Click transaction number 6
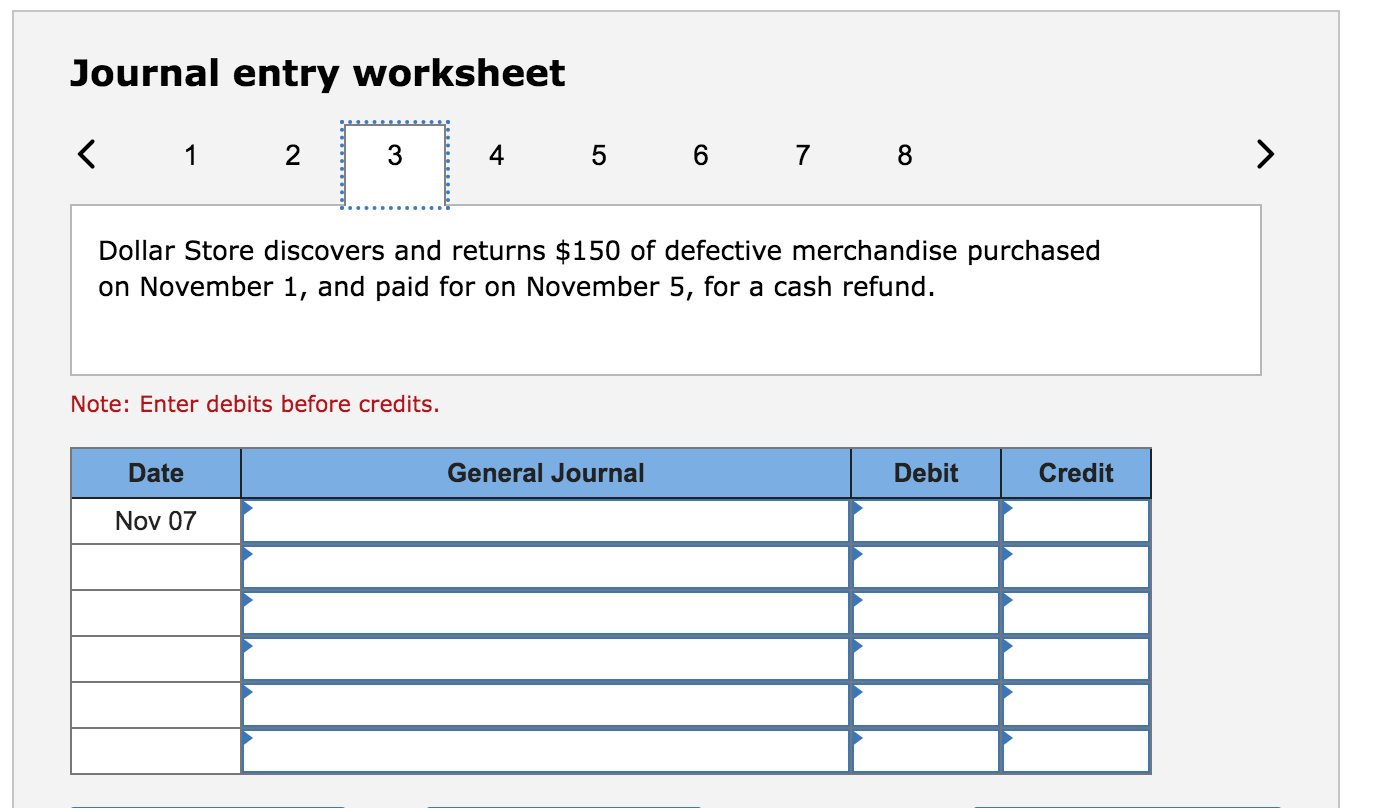The height and width of the screenshot is (808, 1382). pyautogui.click(x=700, y=155)
